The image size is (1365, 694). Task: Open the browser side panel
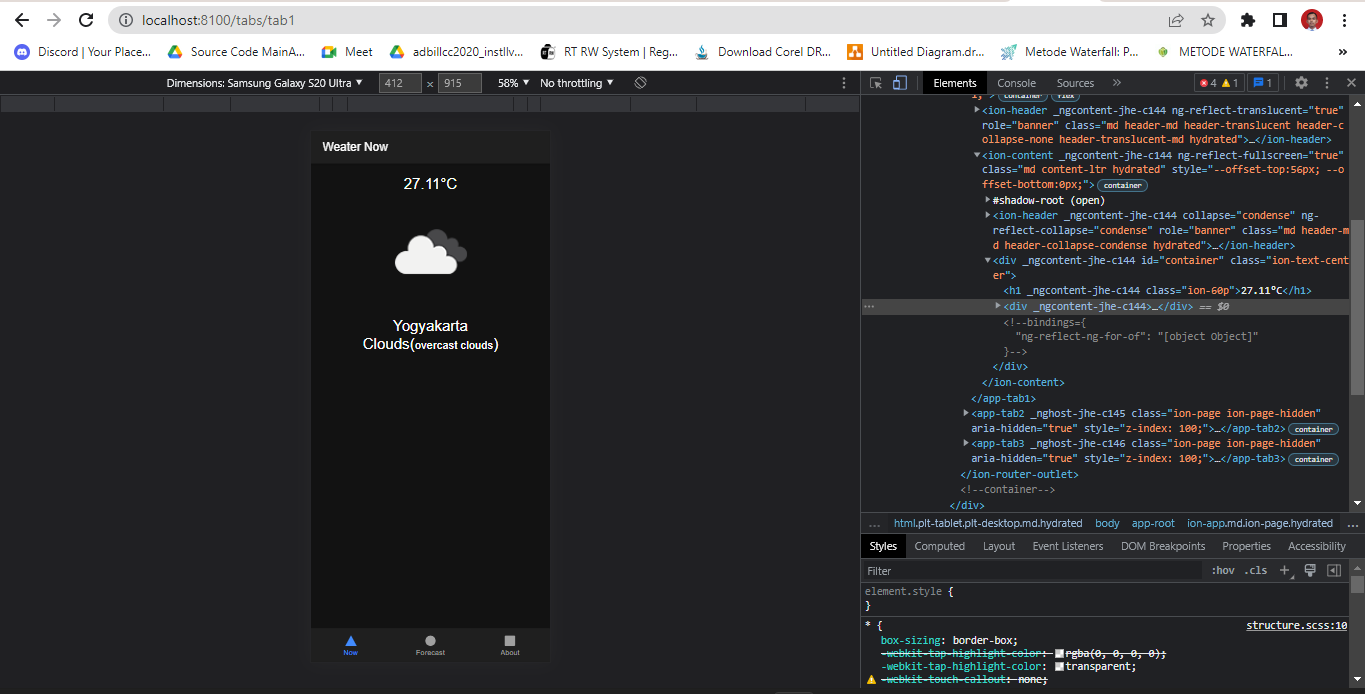coord(1279,20)
